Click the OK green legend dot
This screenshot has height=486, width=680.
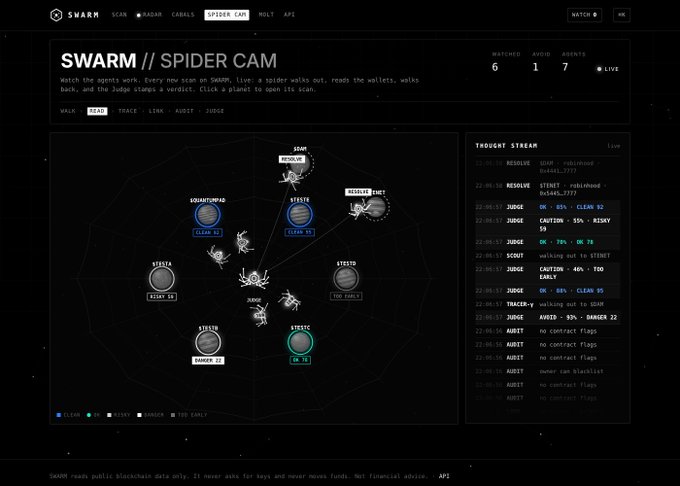[89, 415]
